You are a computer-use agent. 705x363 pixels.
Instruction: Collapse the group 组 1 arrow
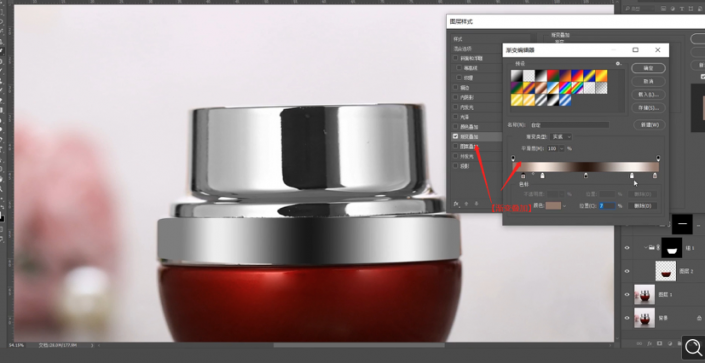click(646, 247)
